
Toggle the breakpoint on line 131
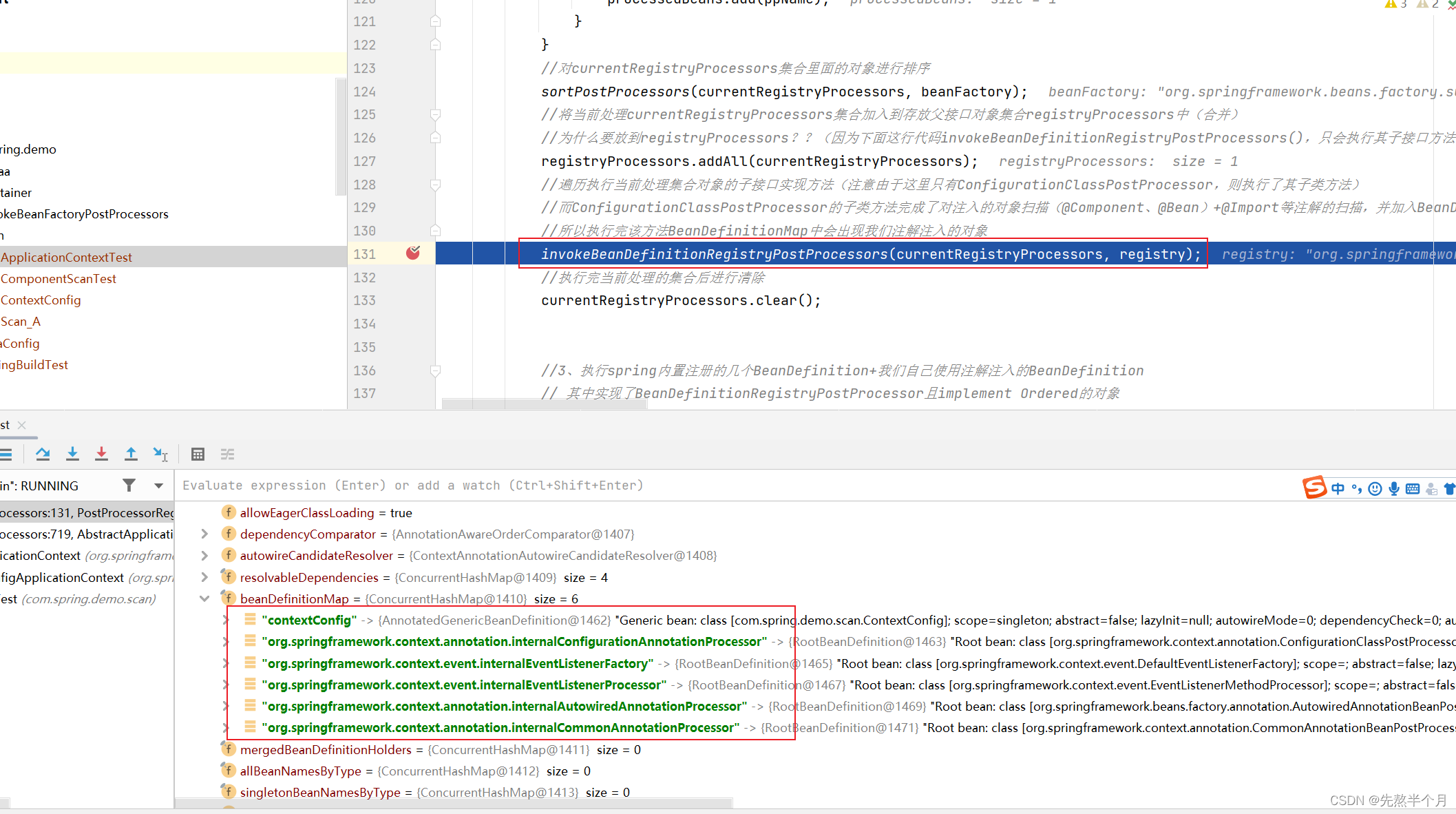(x=413, y=253)
